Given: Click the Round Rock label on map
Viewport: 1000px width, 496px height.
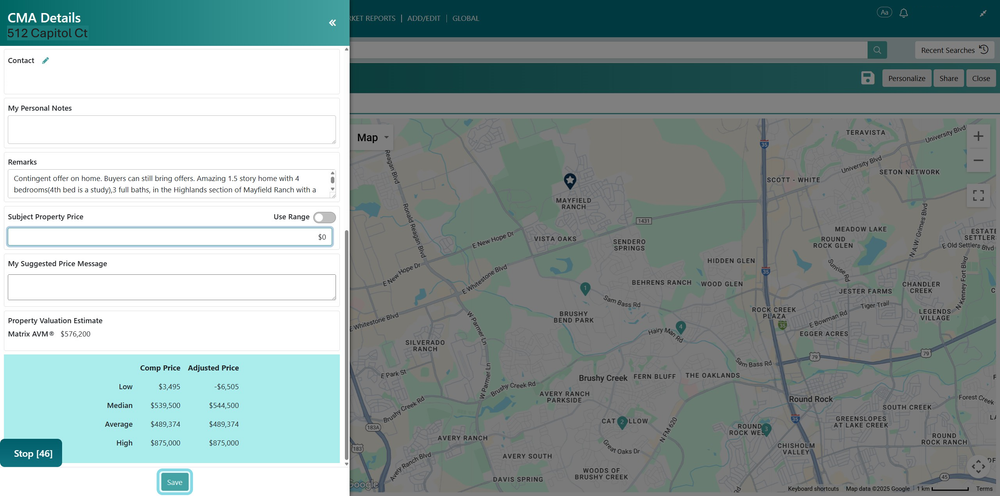Looking at the screenshot, I should (x=809, y=399).
